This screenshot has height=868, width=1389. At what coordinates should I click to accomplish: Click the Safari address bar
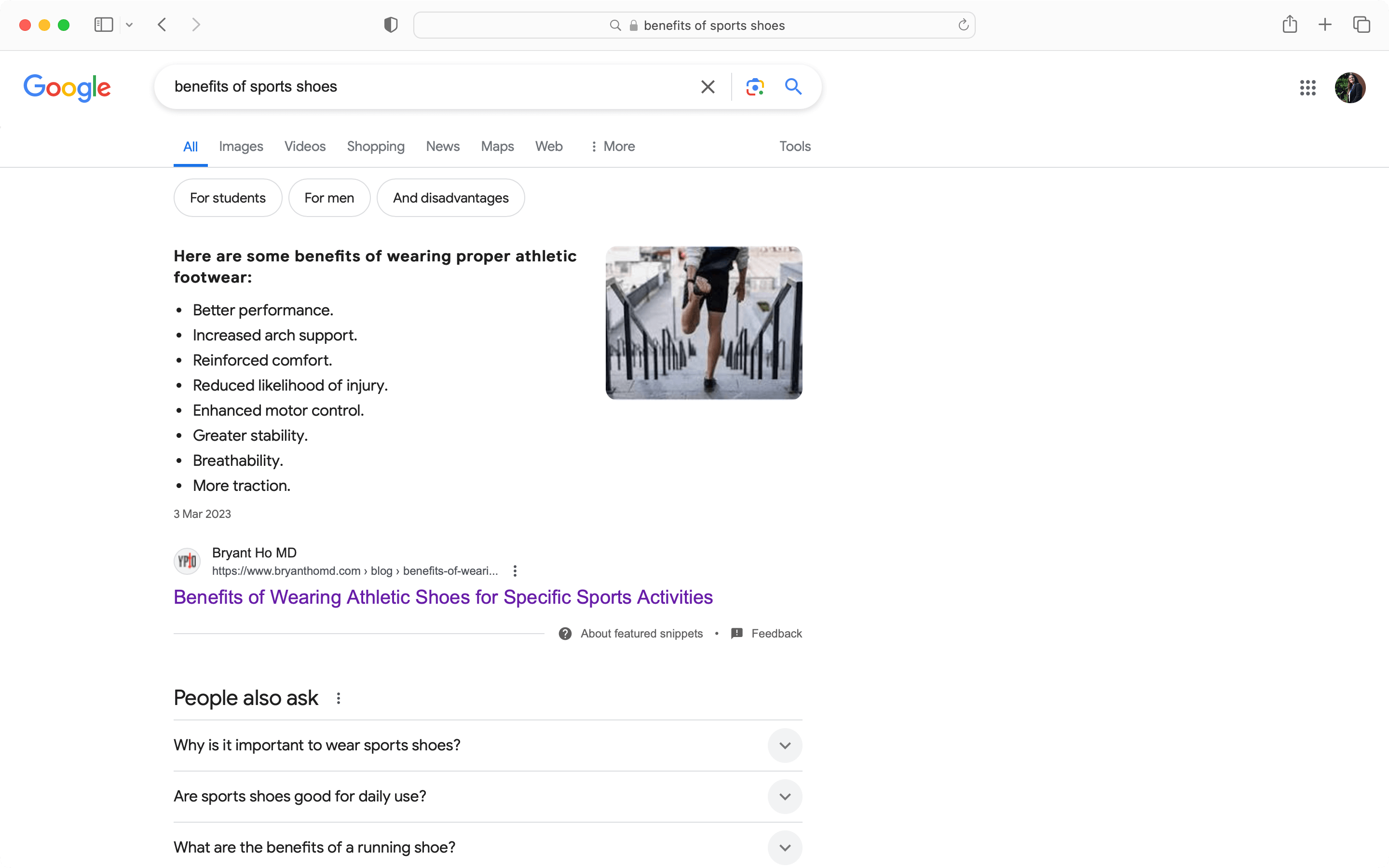tap(694, 25)
